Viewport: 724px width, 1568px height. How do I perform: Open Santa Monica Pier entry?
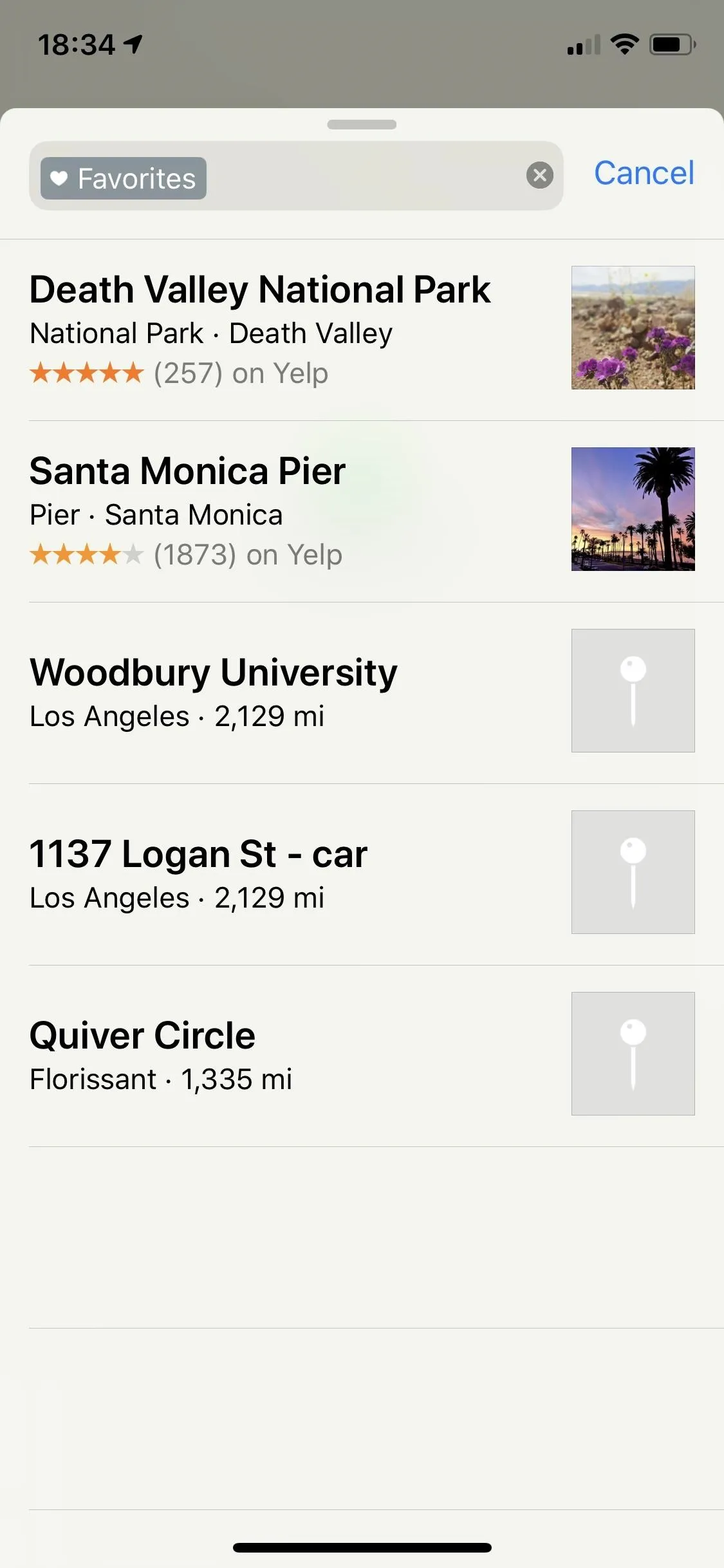pos(362,512)
